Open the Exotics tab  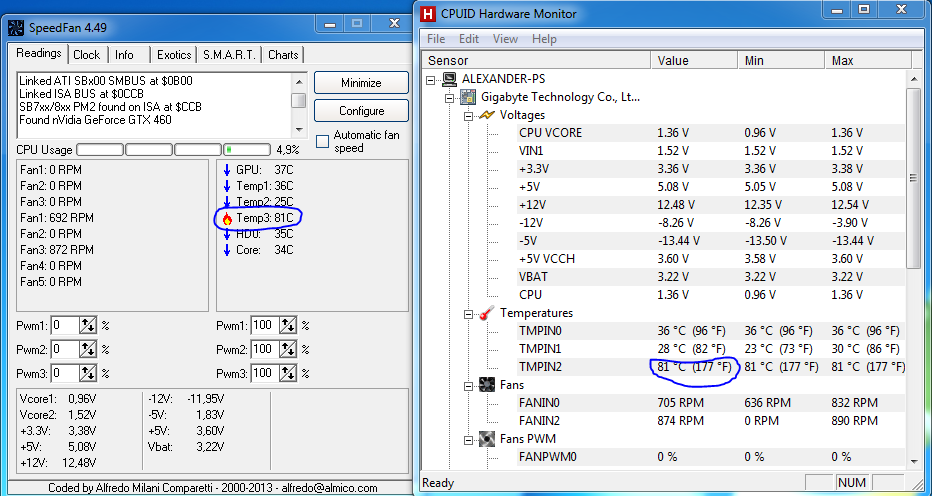pyautogui.click(x=174, y=55)
